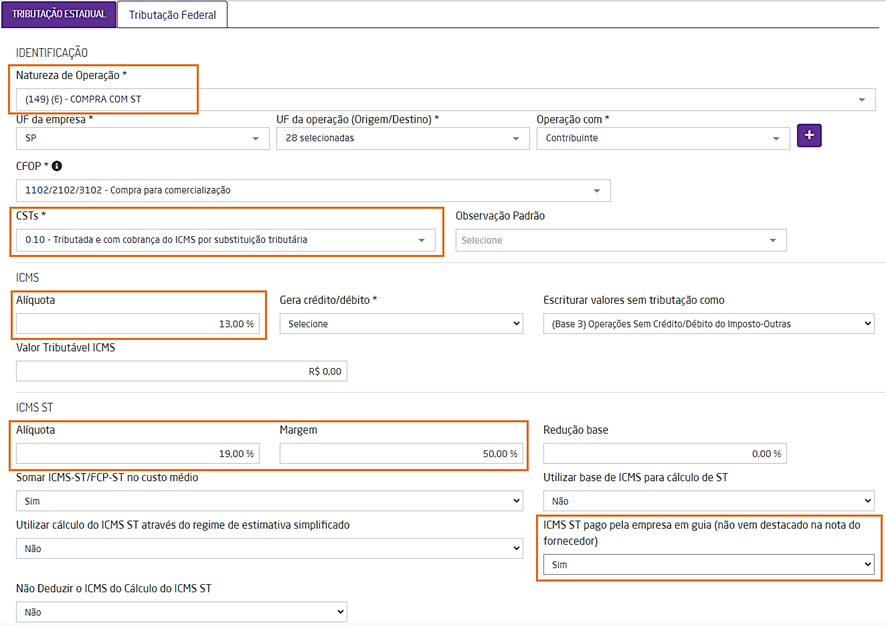Open Não Deduzir o ICMS dropdown
The width and height of the screenshot is (886, 625).
click(x=181, y=611)
